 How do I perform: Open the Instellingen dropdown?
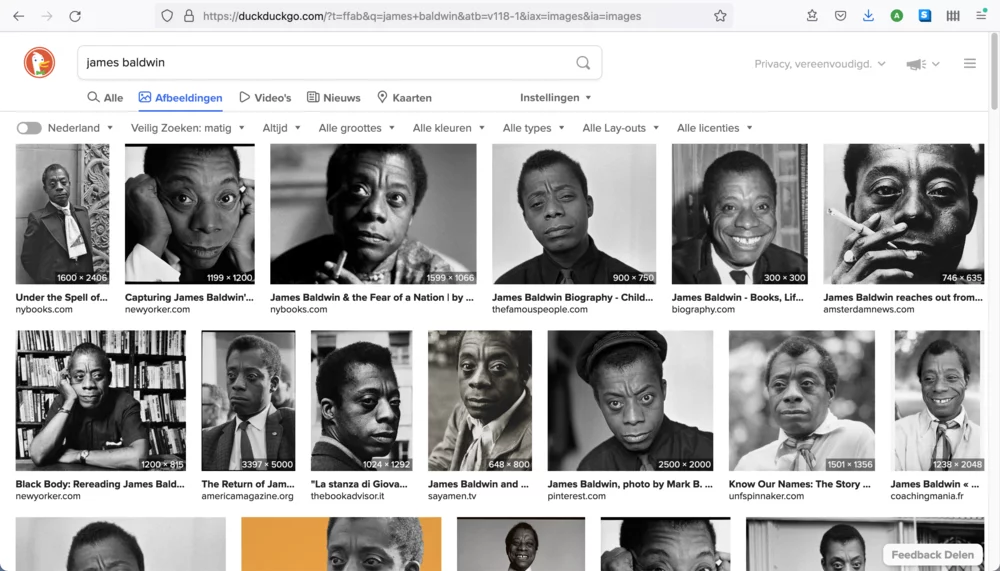point(555,97)
